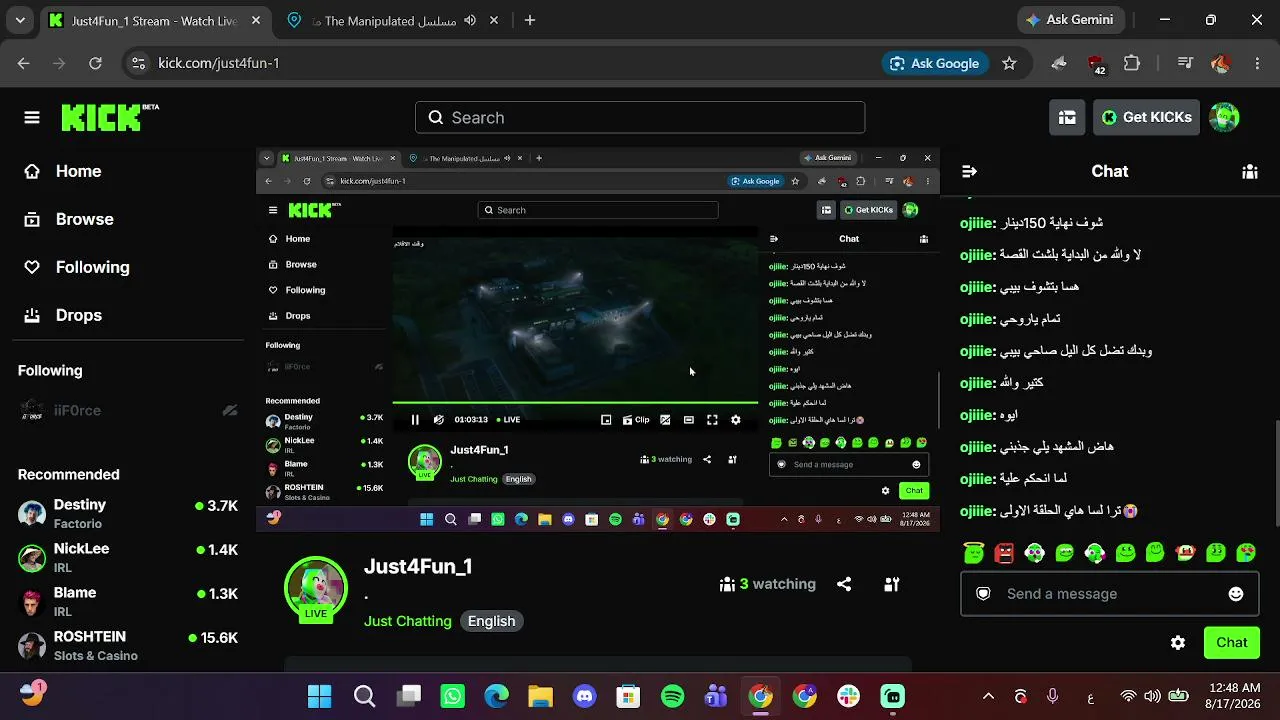Click the Ask Google button
This screenshot has height=720, width=1280.
click(x=935, y=63)
